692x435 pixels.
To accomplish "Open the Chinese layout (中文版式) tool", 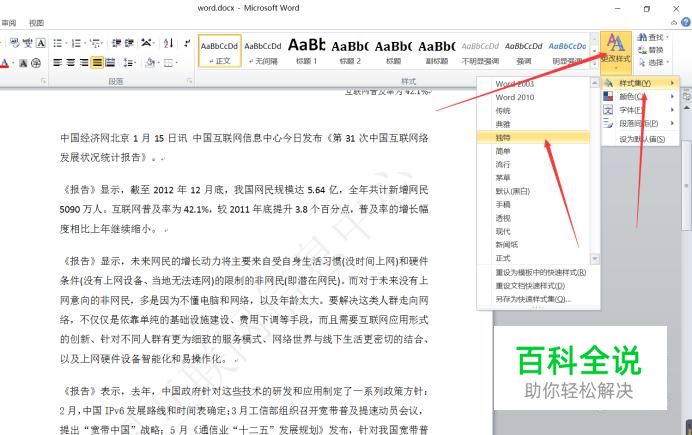I will 146,43.
